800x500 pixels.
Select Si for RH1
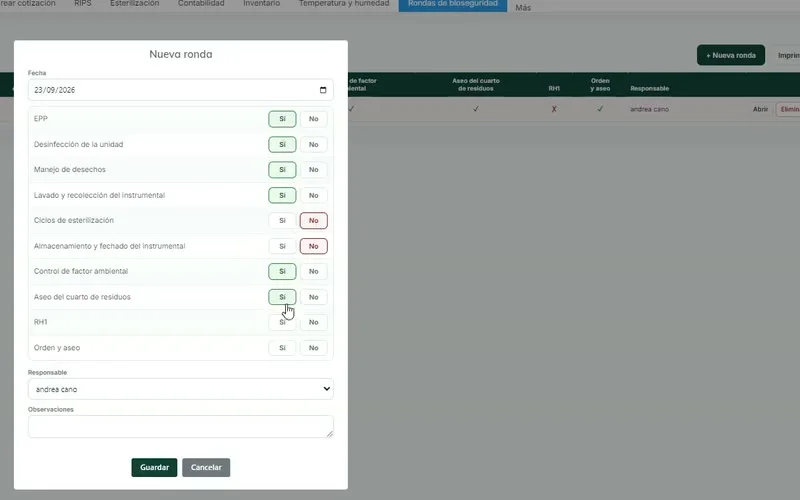282,322
